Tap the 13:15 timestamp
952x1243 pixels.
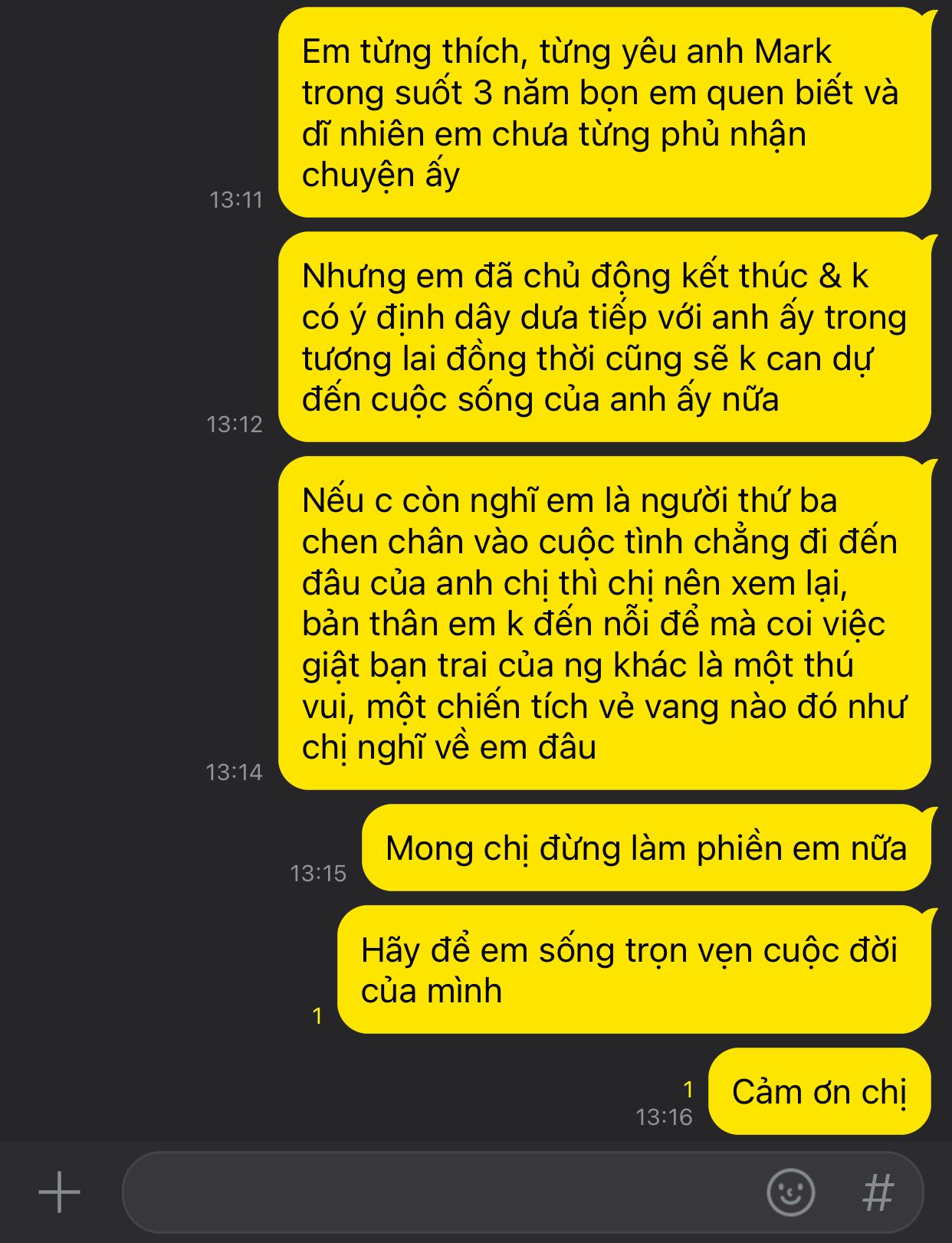point(318,874)
